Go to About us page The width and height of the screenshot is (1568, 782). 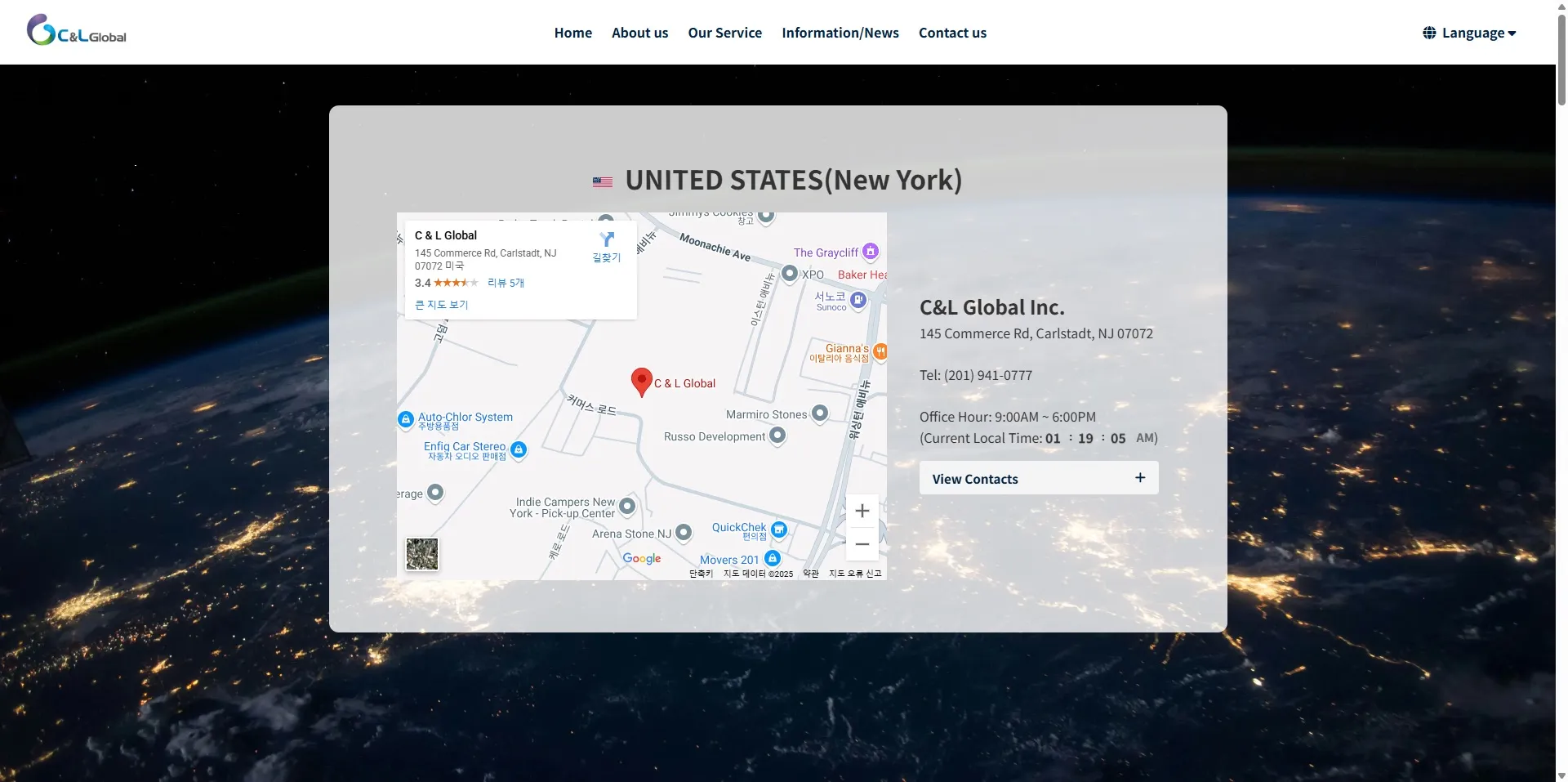point(639,33)
